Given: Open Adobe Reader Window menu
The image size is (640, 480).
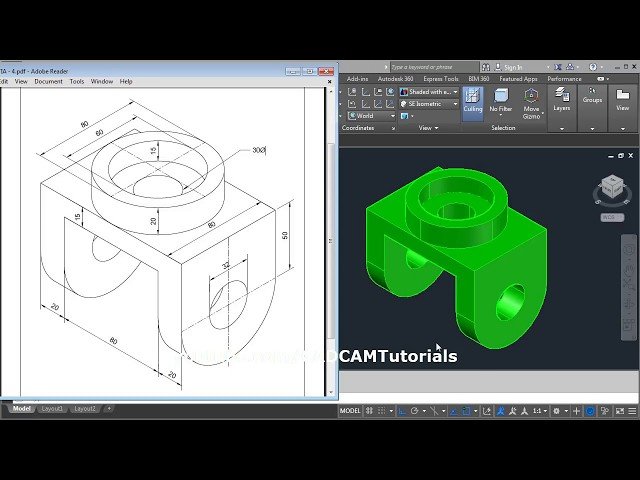Looking at the screenshot, I should click(102, 82).
